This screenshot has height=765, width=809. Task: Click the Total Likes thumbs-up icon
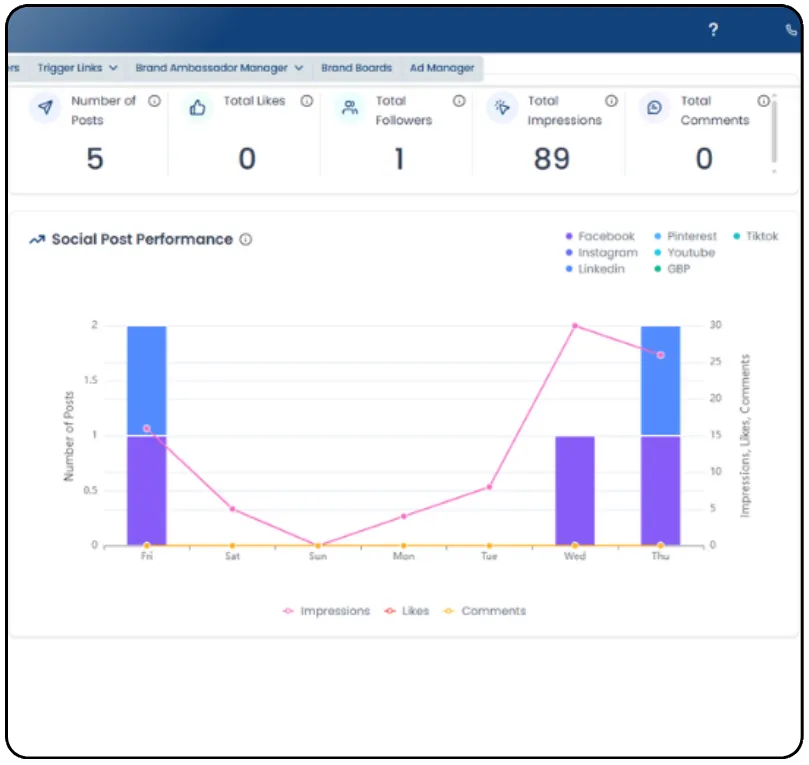[197, 108]
